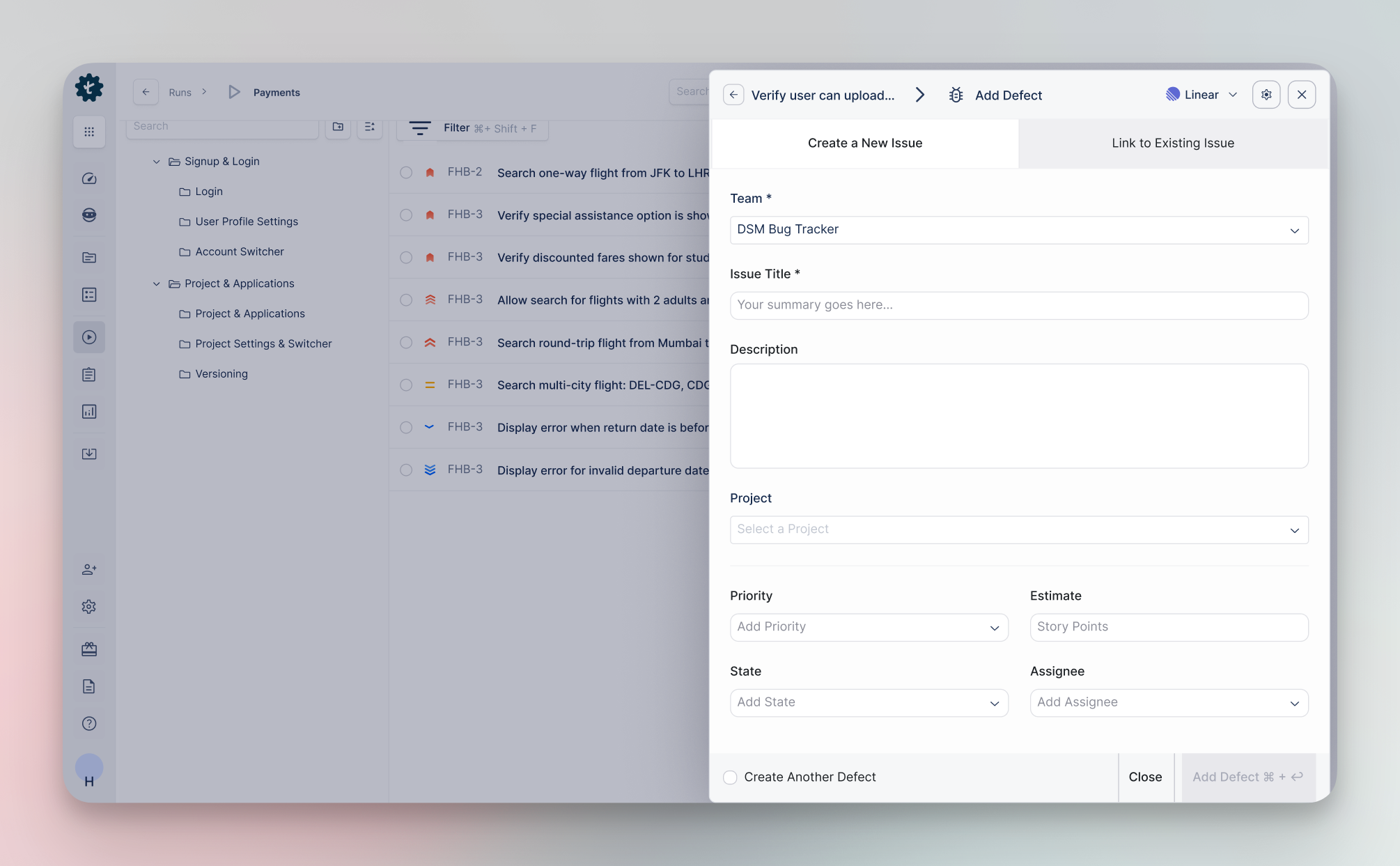Select the Create a New Issue tab
Image resolution: width=1400 pixels, height=866 pixels.
864,143
